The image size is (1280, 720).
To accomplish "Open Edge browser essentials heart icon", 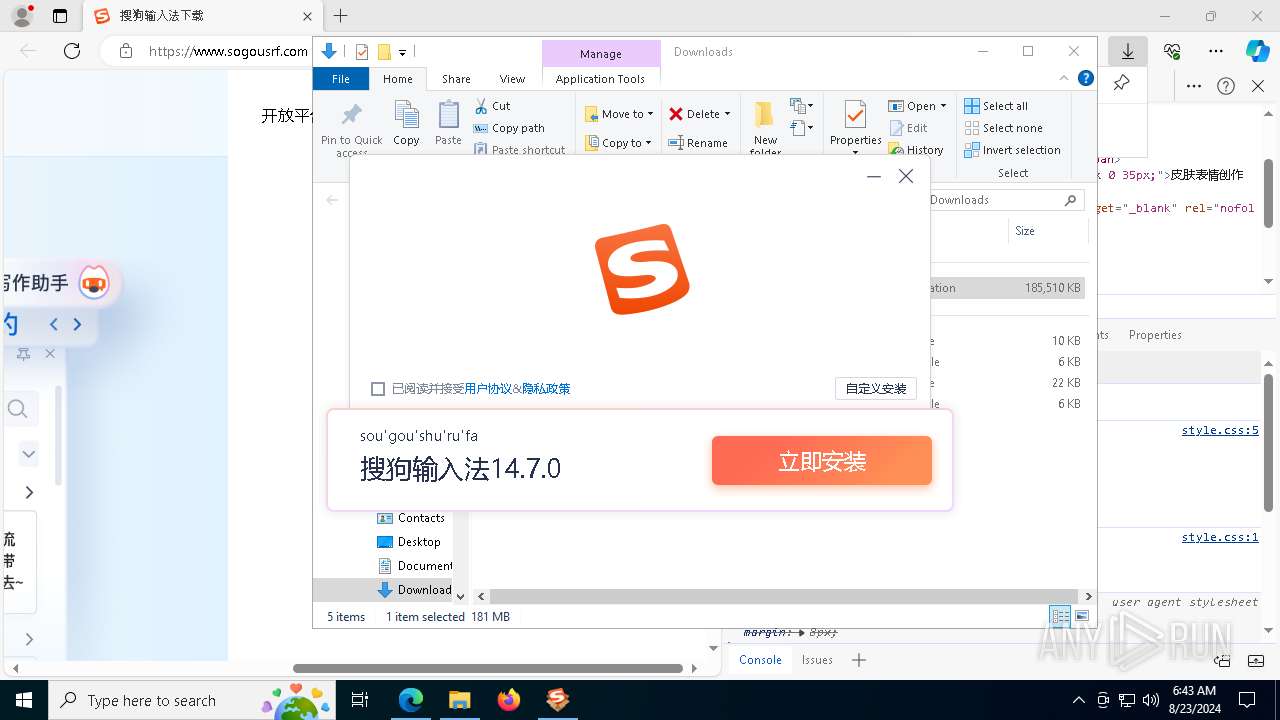I will [1172, 51].
